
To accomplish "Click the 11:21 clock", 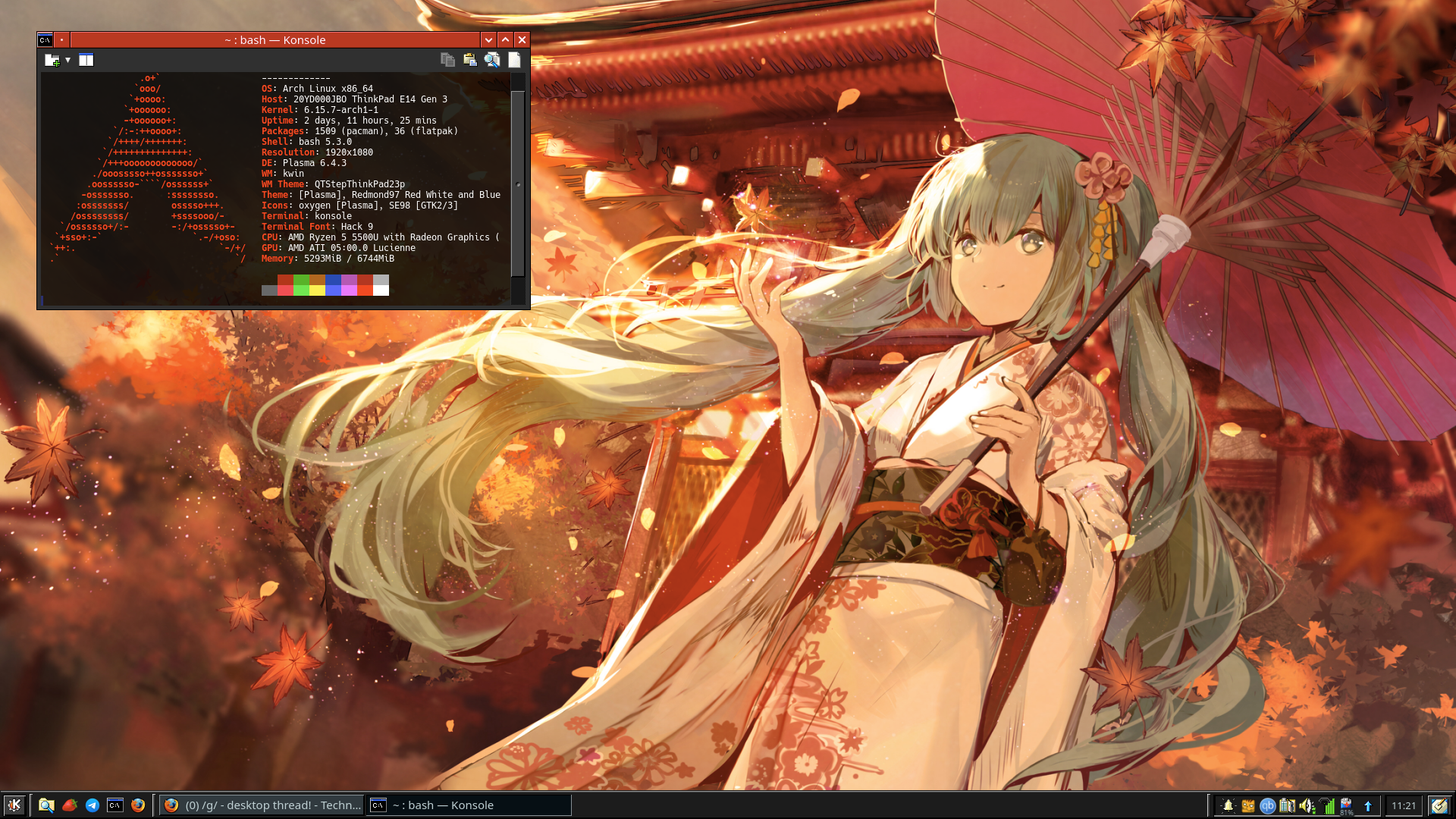I will (x=1404, y=806).
